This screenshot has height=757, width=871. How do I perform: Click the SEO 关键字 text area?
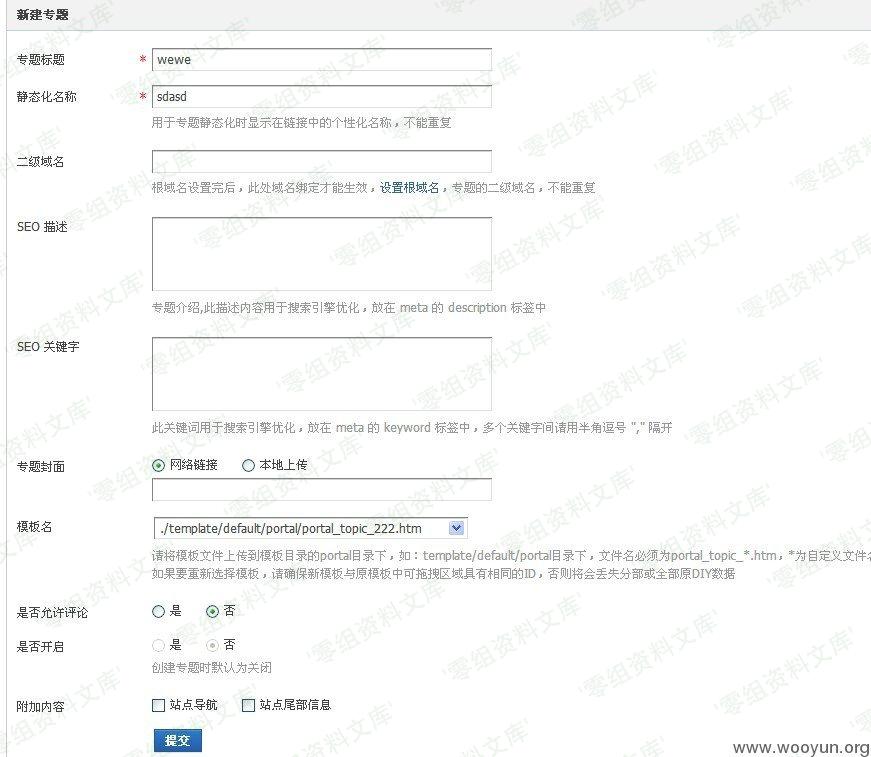321,374
